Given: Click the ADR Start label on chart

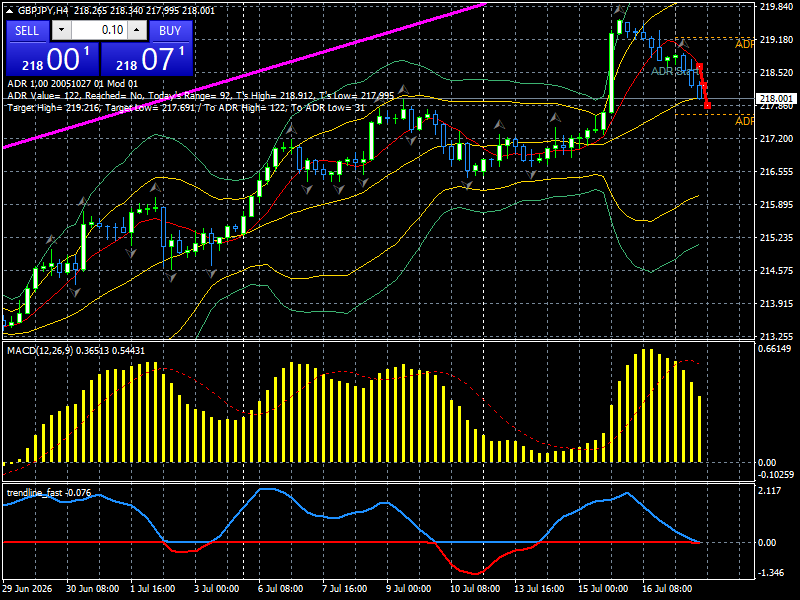Looking at the screenshot, I should pyautogui.click(x=674, y=71).
